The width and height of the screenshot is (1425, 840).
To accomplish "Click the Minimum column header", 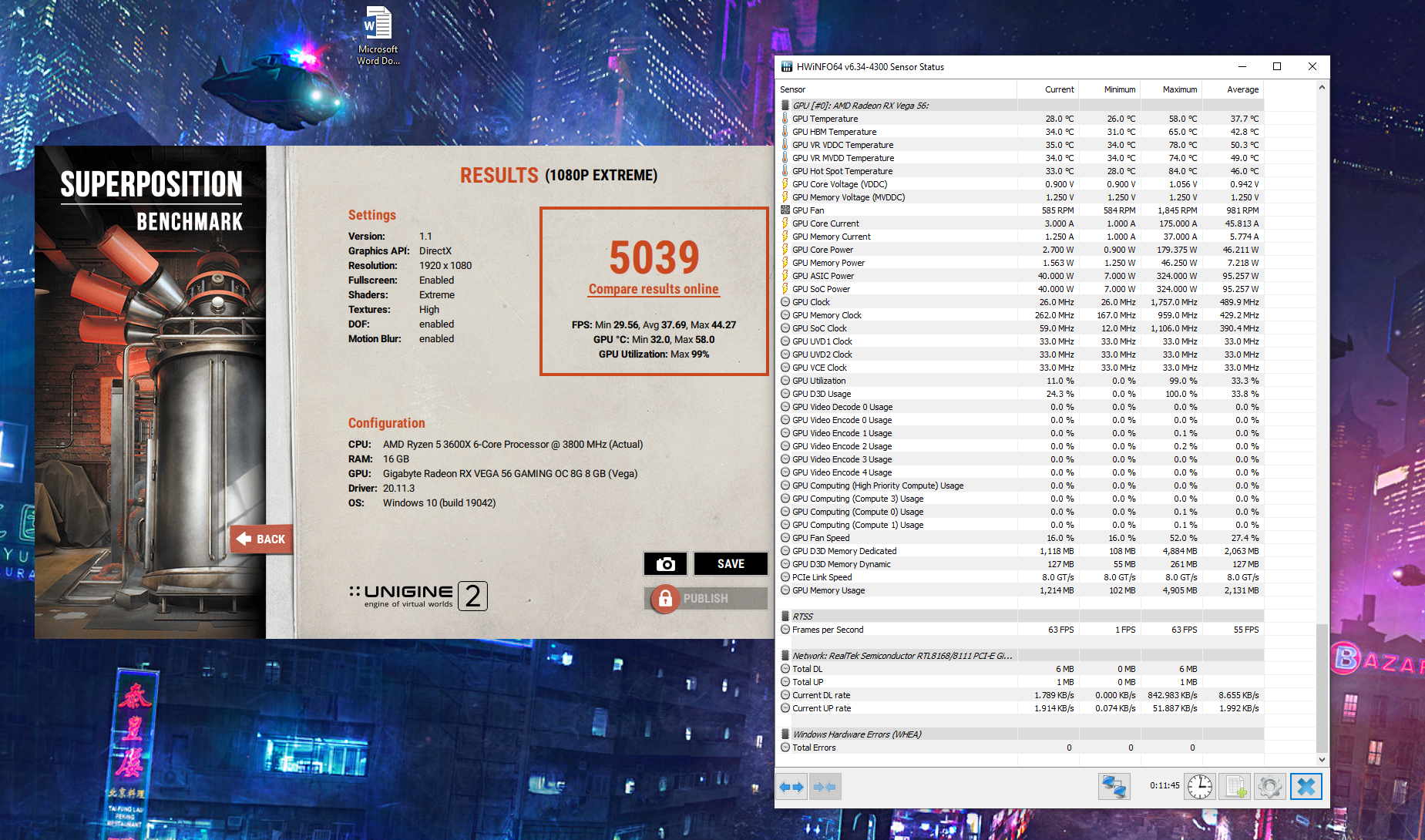I will [x=1110, y=89].
